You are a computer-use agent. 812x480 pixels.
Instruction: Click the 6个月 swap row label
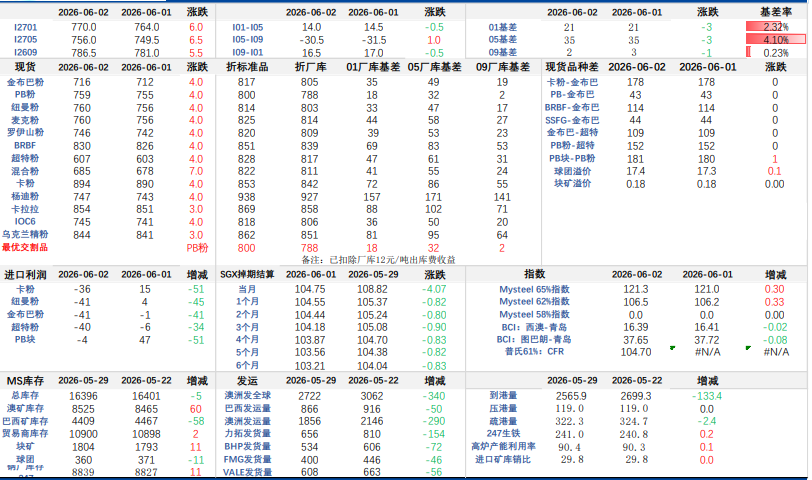pos(248,366)
